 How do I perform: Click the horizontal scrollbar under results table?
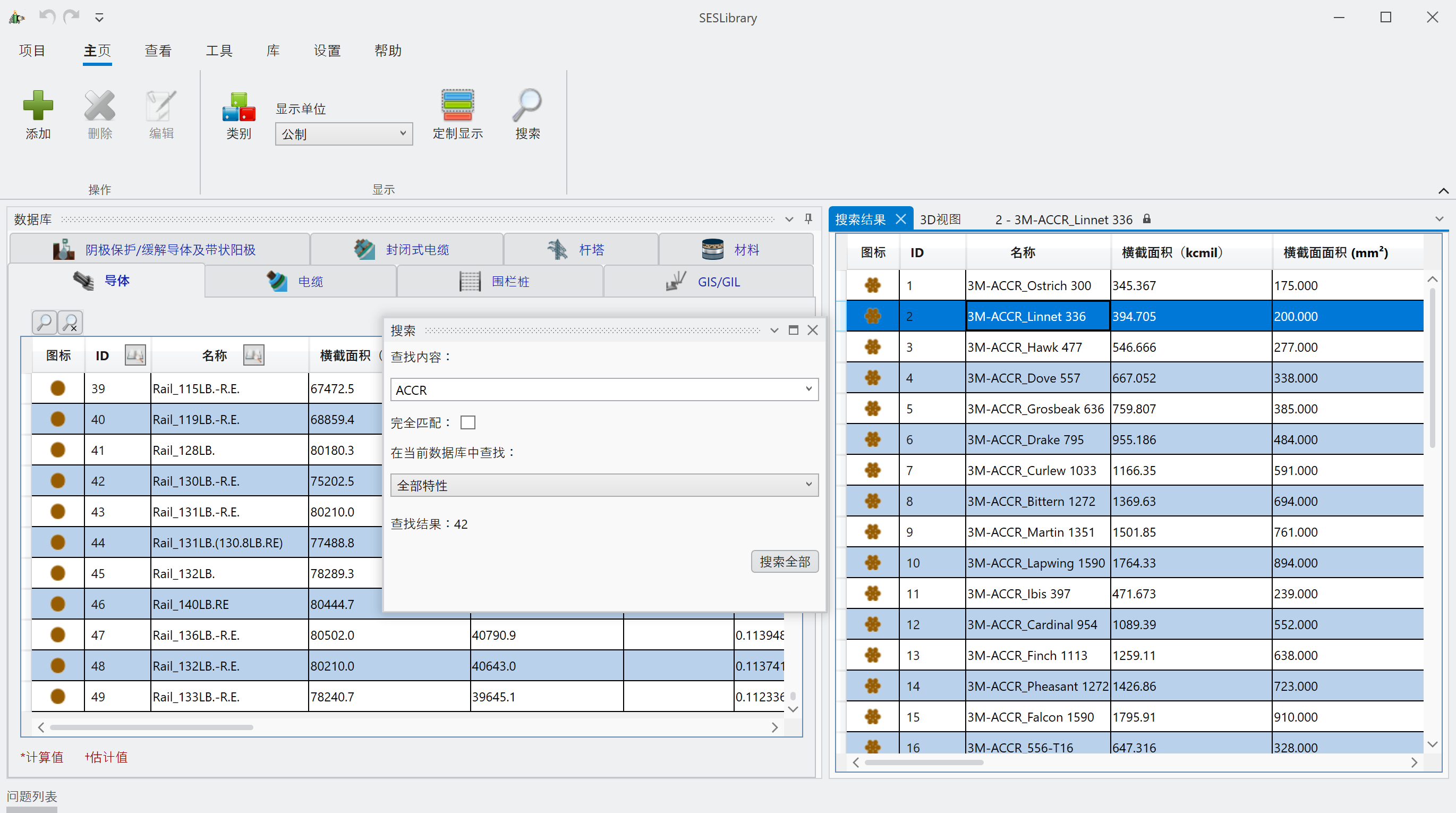[x=924, y=762]
